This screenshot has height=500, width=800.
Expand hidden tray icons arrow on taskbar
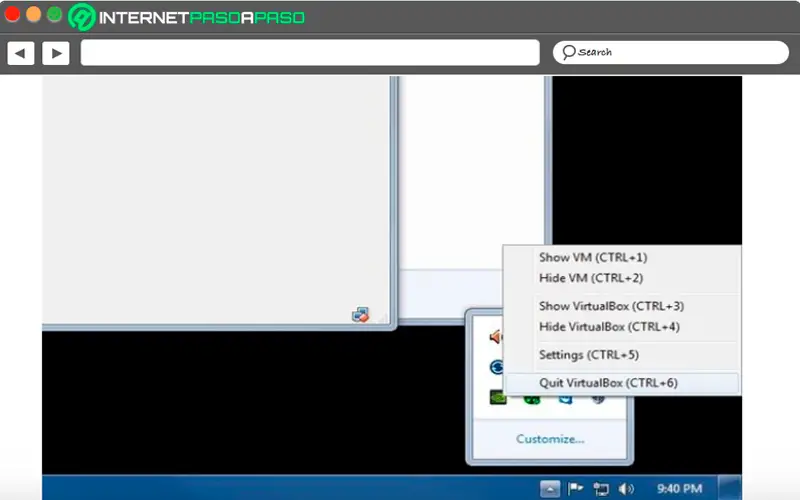click(x=549, y=489)
